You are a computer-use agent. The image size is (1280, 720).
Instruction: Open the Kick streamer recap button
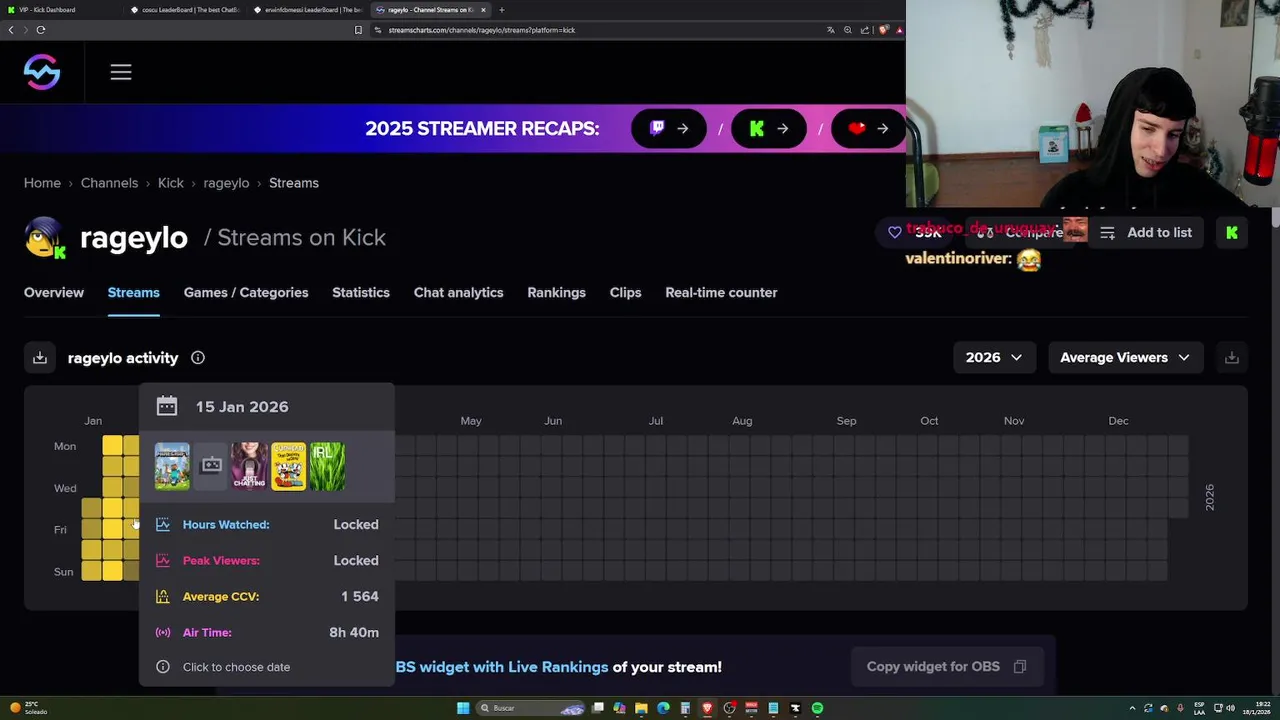point(769,128)
